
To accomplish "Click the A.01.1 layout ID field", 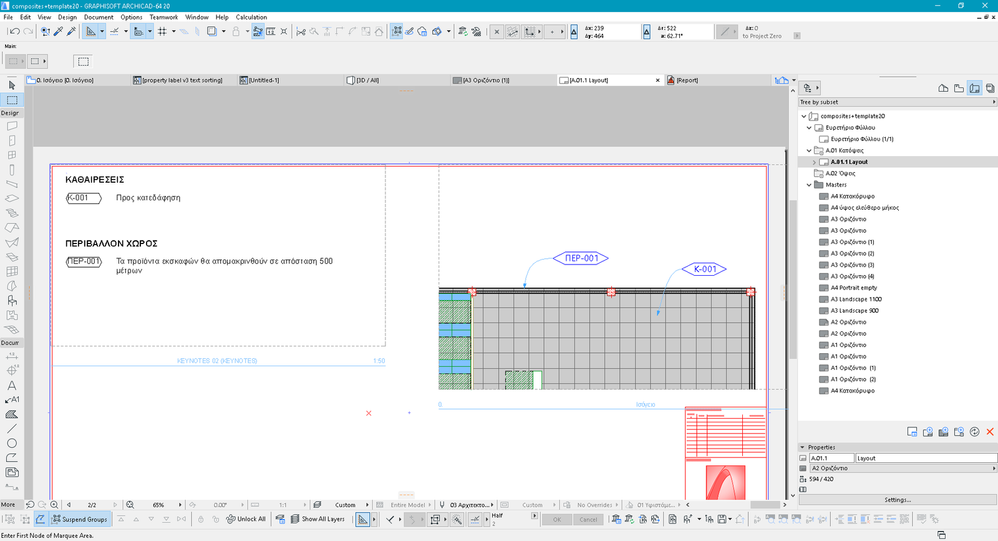I will (831, 458).
